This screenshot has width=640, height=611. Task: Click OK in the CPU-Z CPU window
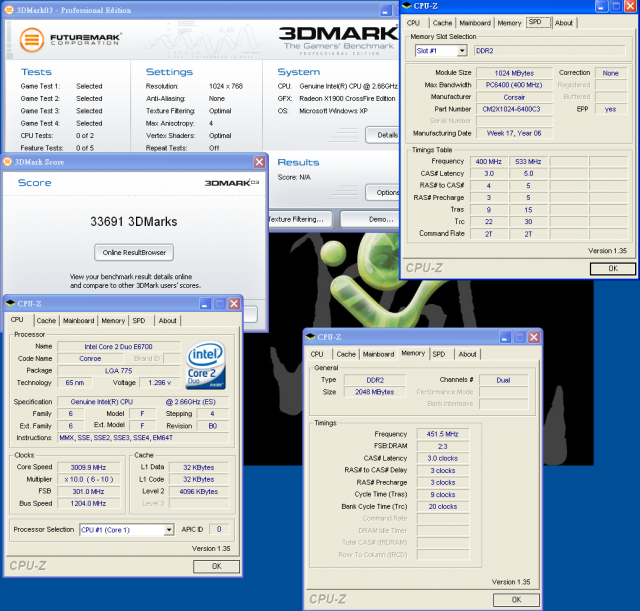216,566
